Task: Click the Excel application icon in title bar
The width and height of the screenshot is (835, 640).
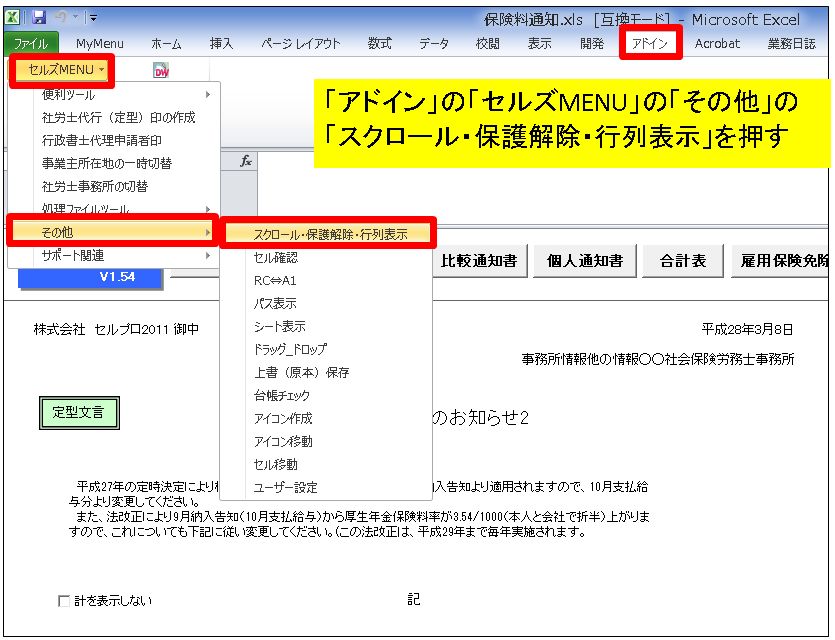Action: 12,18
